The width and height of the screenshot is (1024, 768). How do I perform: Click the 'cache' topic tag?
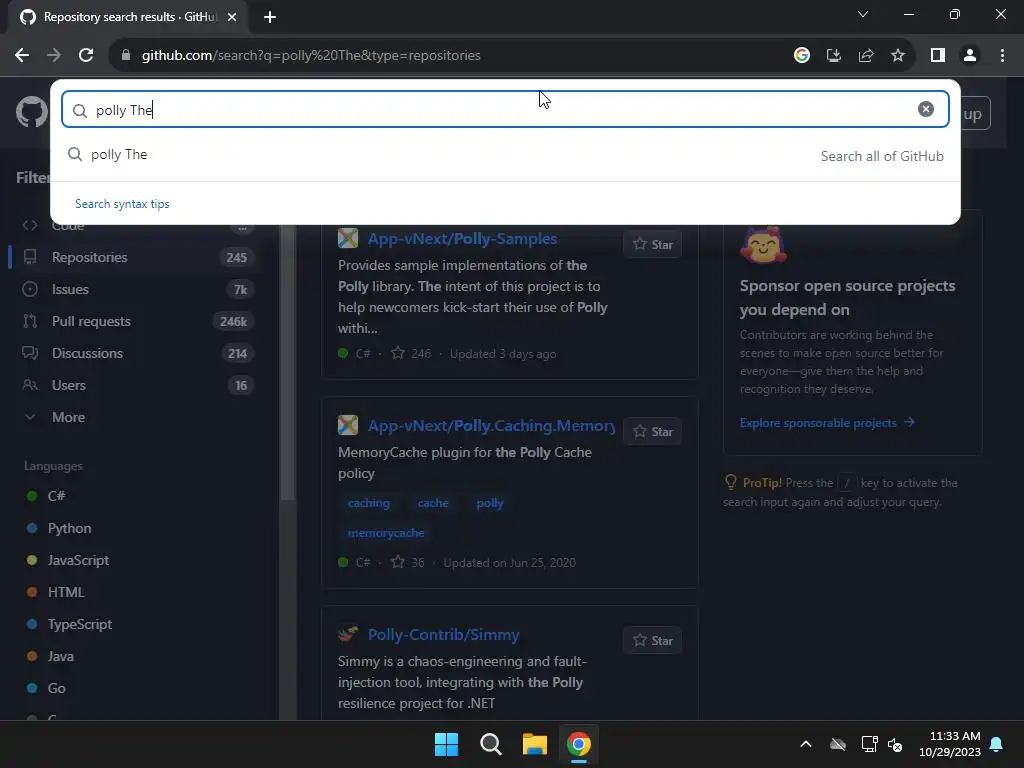tap(433, 504)
